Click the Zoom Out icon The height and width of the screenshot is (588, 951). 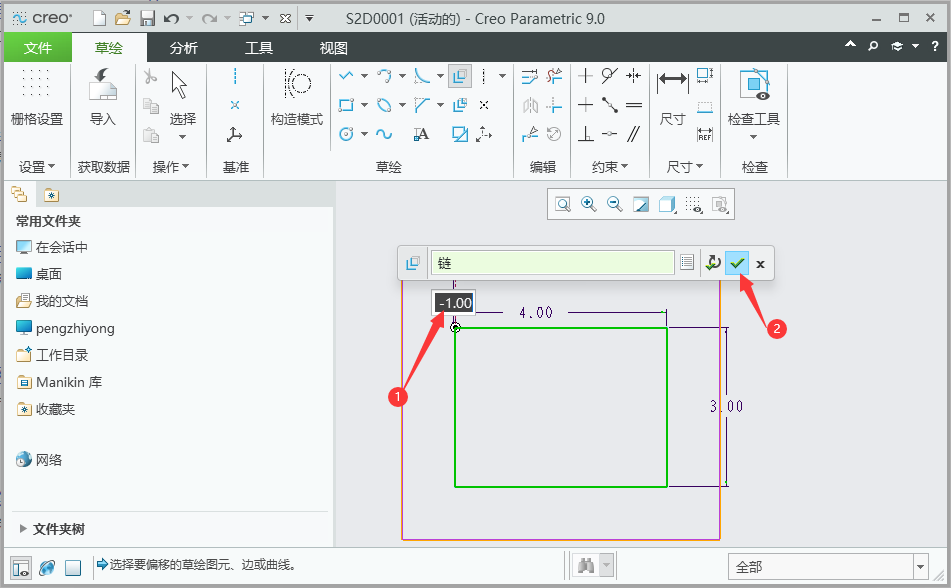point(614,204)
